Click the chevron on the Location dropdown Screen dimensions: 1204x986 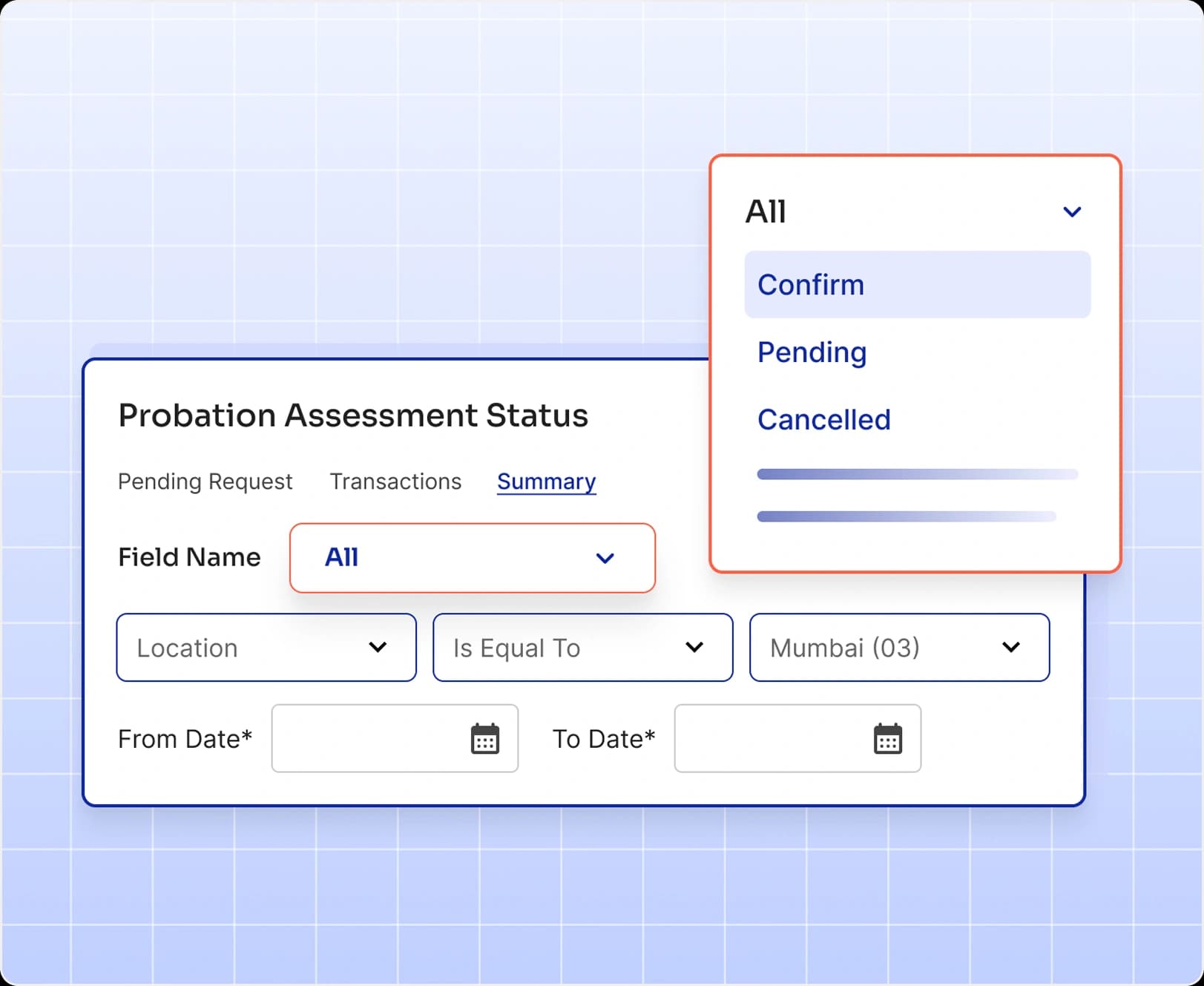(x=378, y=648)
